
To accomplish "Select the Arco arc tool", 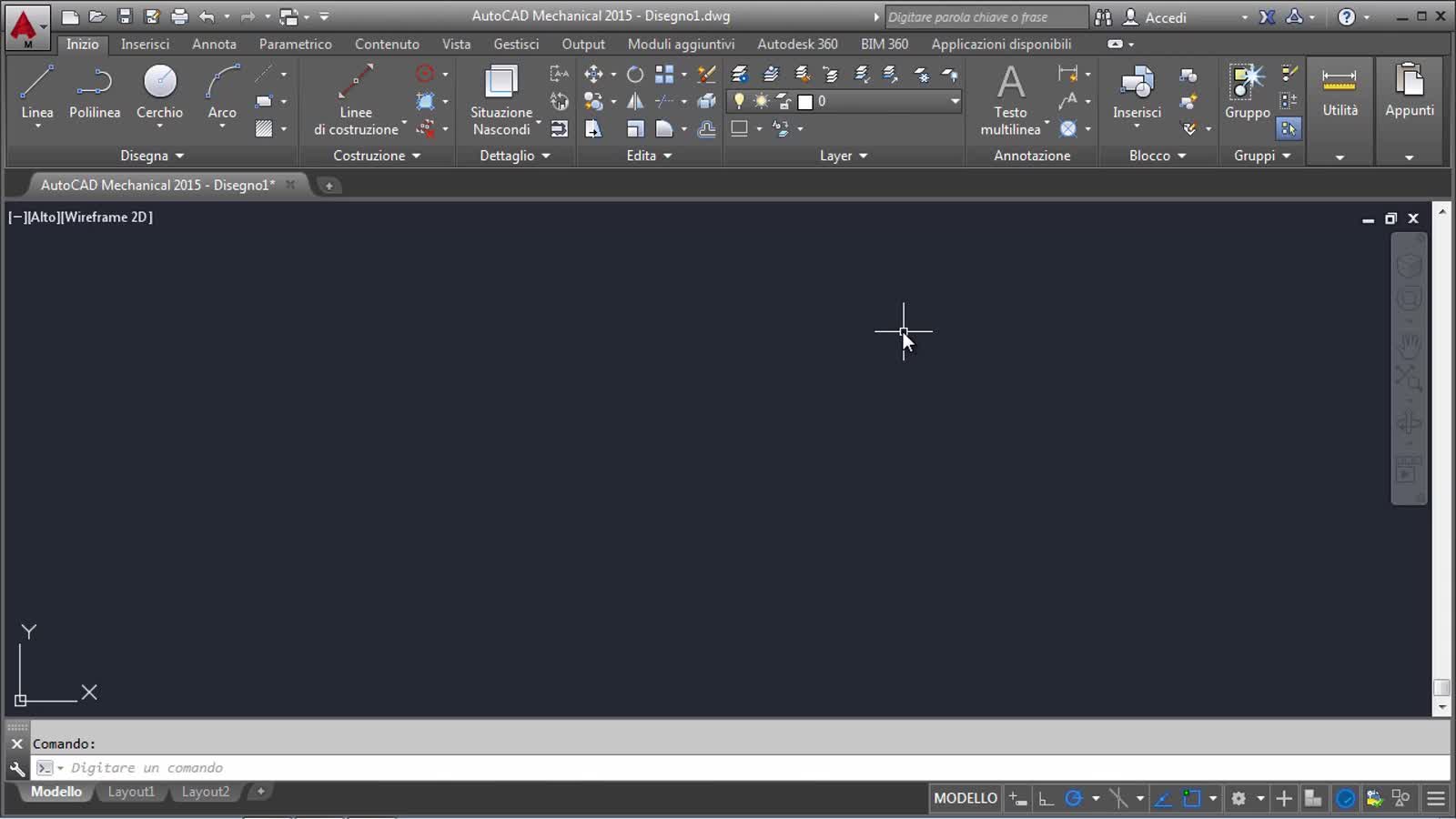I will 222,92.
